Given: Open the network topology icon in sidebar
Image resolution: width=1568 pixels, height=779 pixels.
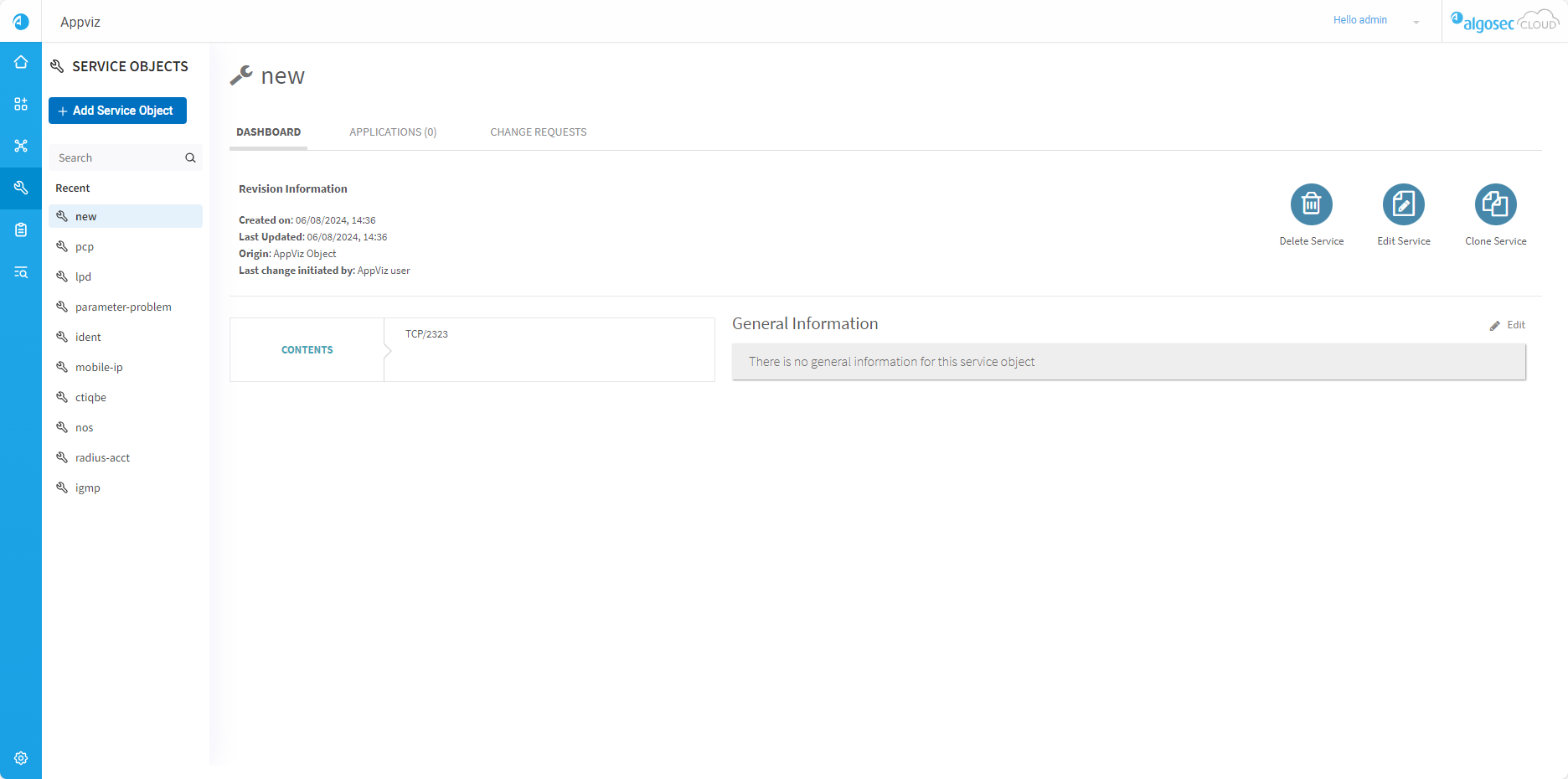Looking at the screenshot, I should point(21,146).
